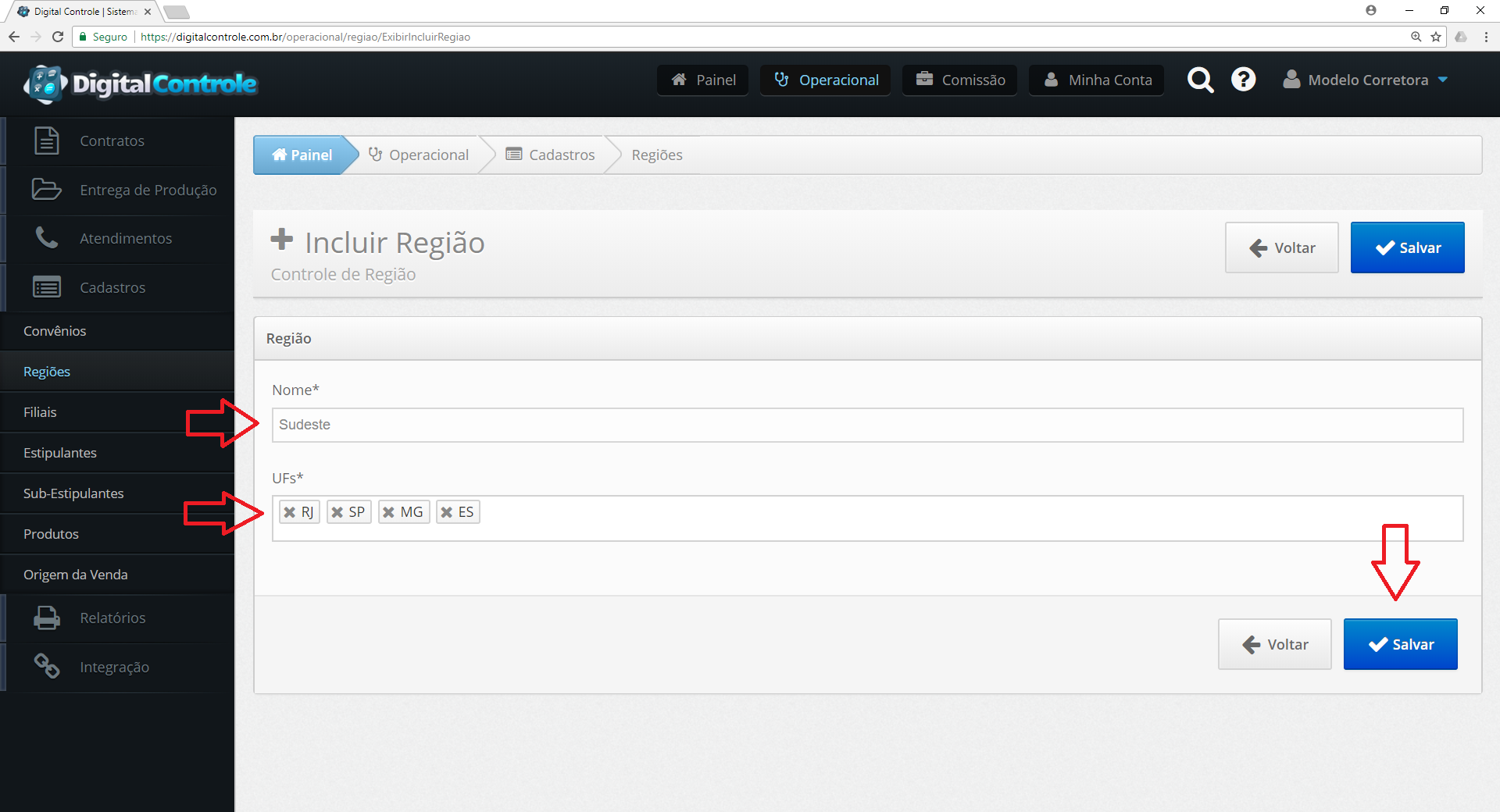Click the Seguro padlock icon
Image resolution: width=1500 pixels, height=812 pixels.
click(x=83, y=37)
